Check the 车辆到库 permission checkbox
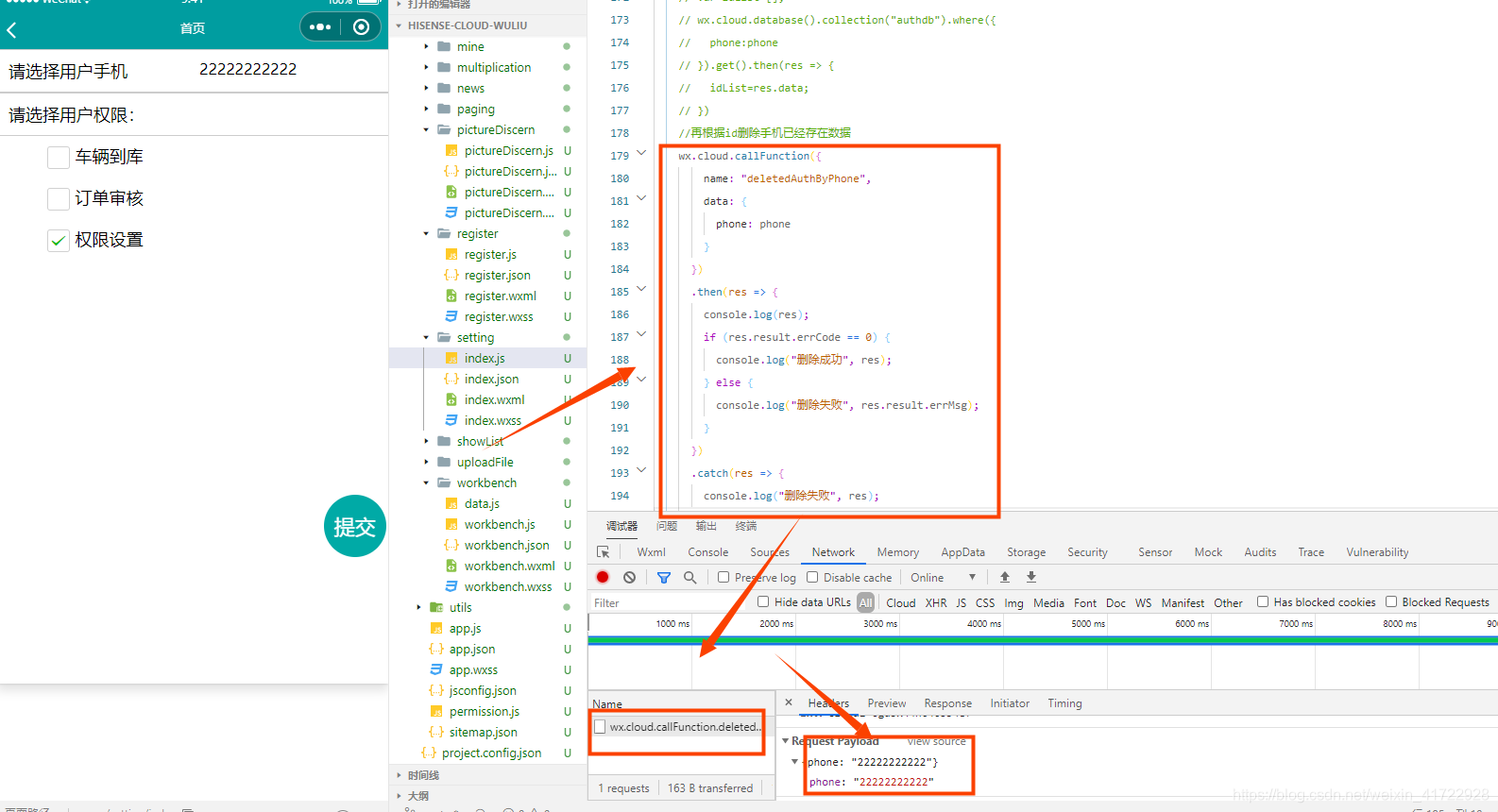This screenshot has width=1498, height=812. (59, 157)
